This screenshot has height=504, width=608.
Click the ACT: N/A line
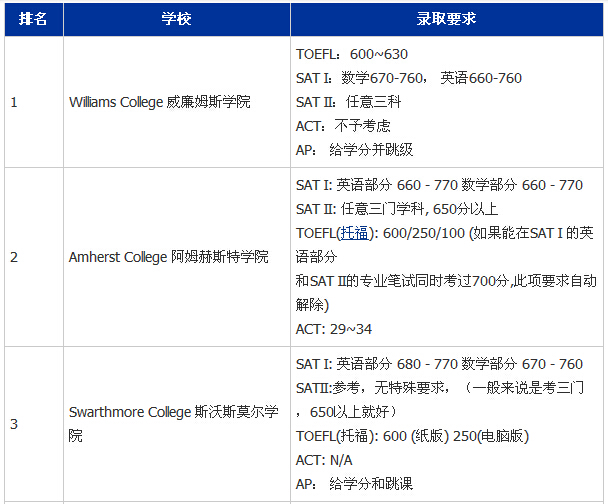pyautogui.click(x=325, y=460)
